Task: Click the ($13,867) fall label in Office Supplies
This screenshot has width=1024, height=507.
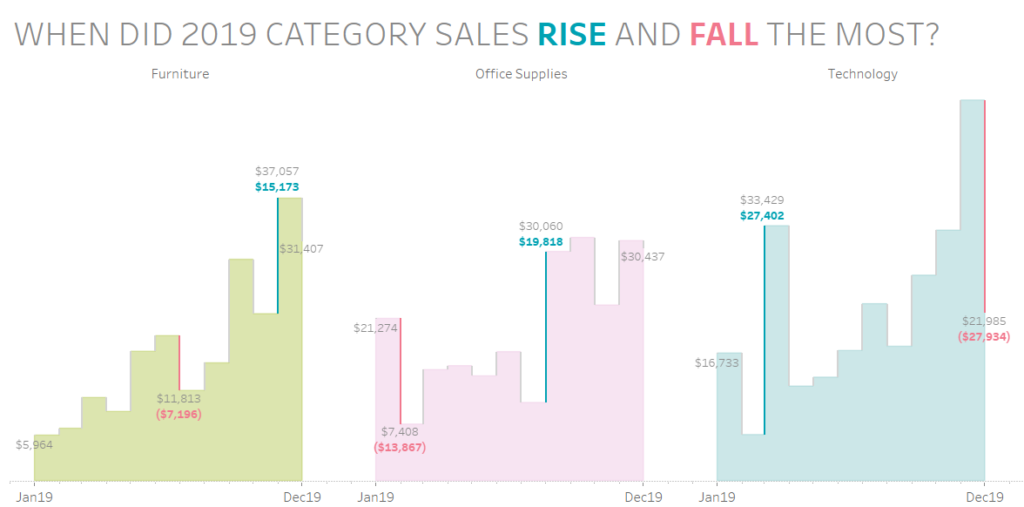Action: [400, 447]
